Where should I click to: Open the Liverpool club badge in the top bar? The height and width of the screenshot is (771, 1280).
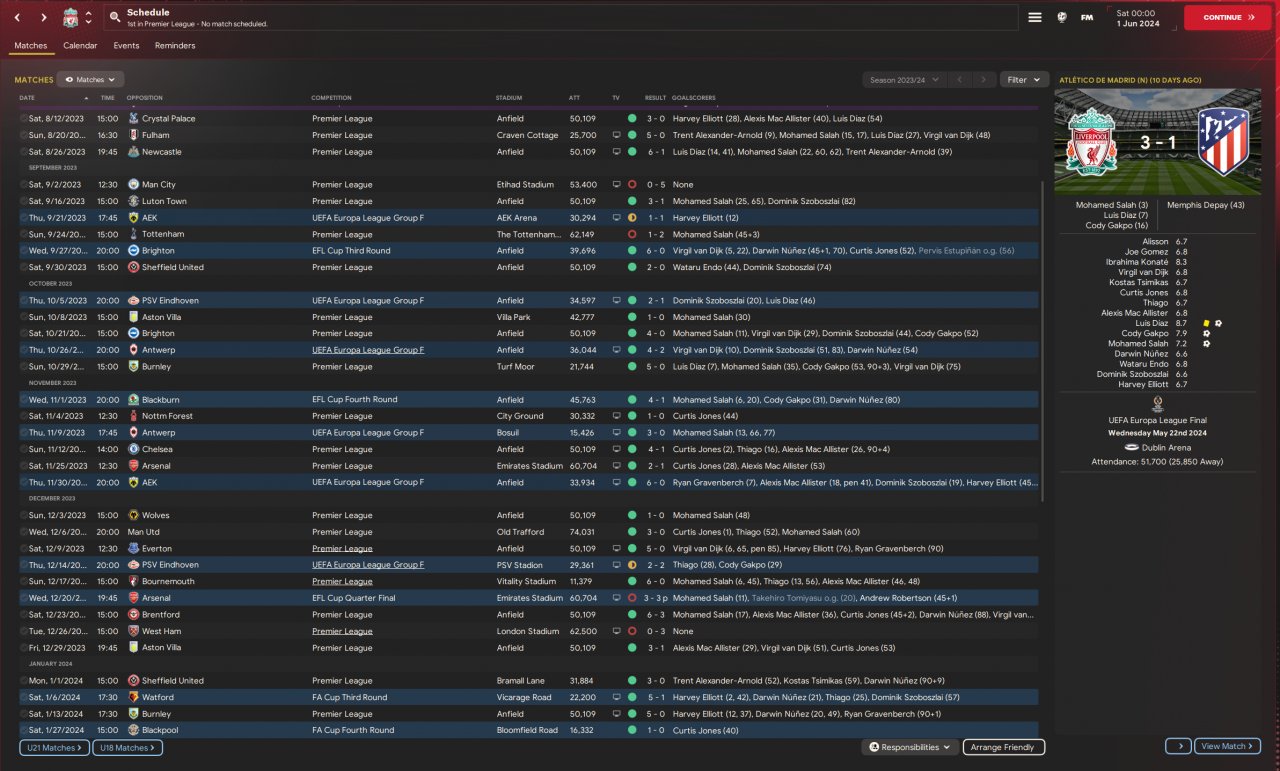tap(70, 18)
